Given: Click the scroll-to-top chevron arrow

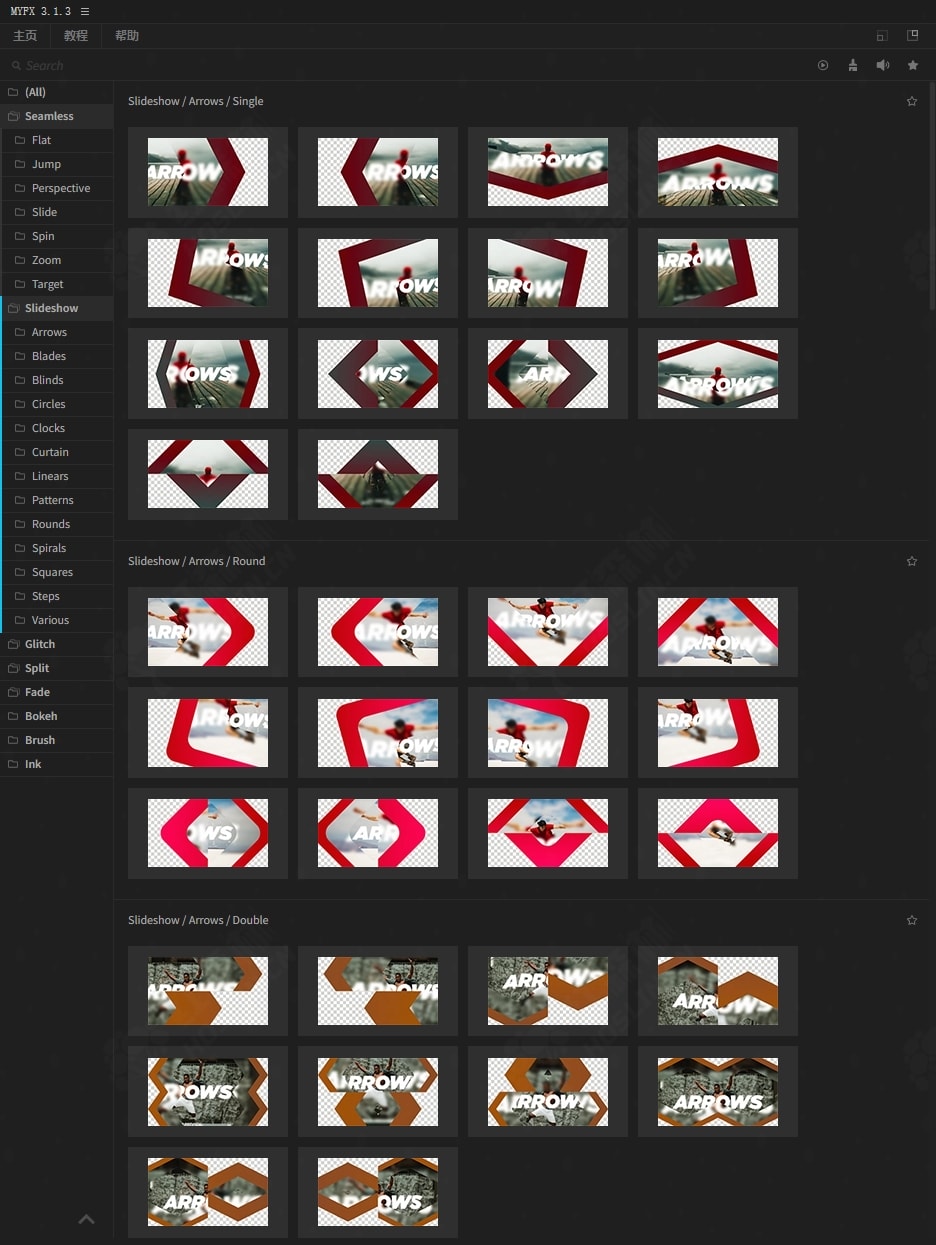Looking at the screenshot, I should 87,1219.
